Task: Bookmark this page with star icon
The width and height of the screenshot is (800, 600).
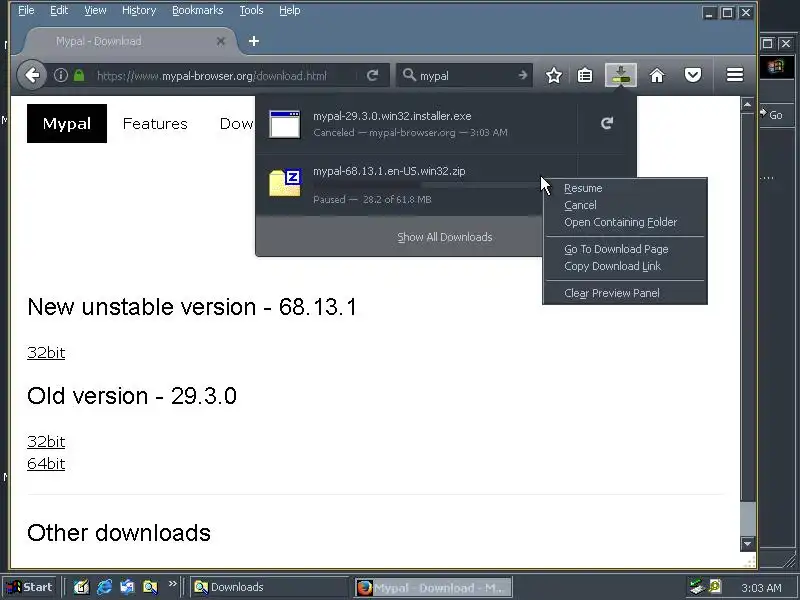Action: [x=554, y=76]
